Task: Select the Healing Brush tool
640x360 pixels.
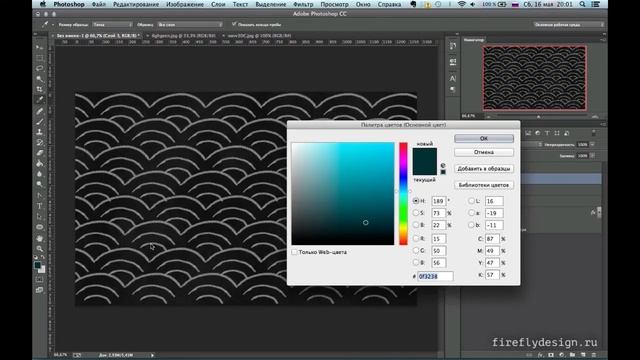Action: 40,111
